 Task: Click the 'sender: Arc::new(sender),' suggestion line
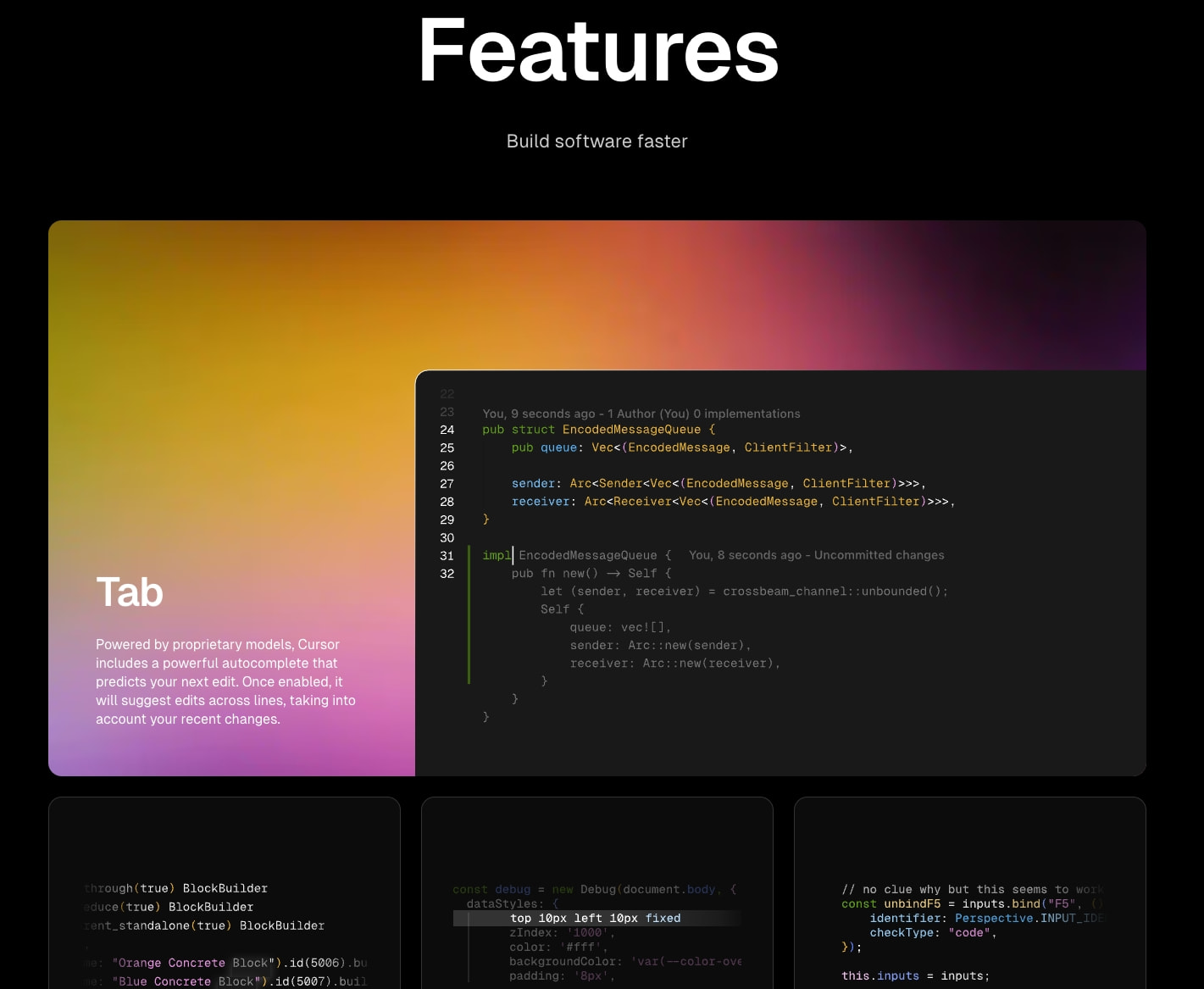[660, 646]
